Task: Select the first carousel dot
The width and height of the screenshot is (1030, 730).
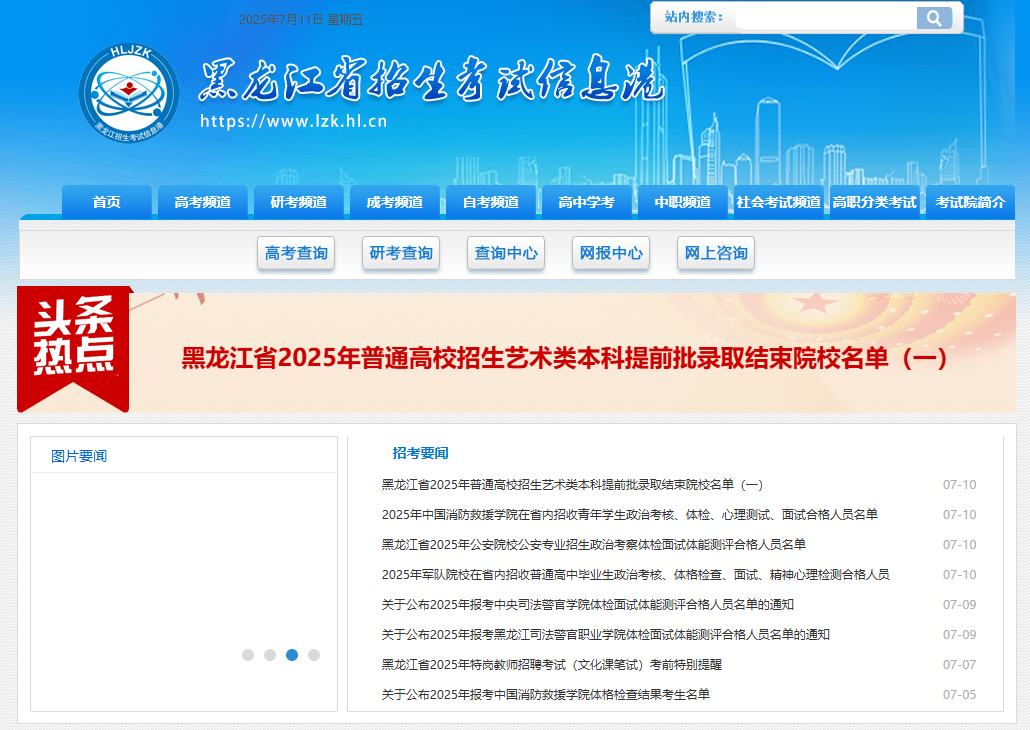Action: tap(248, 655)
